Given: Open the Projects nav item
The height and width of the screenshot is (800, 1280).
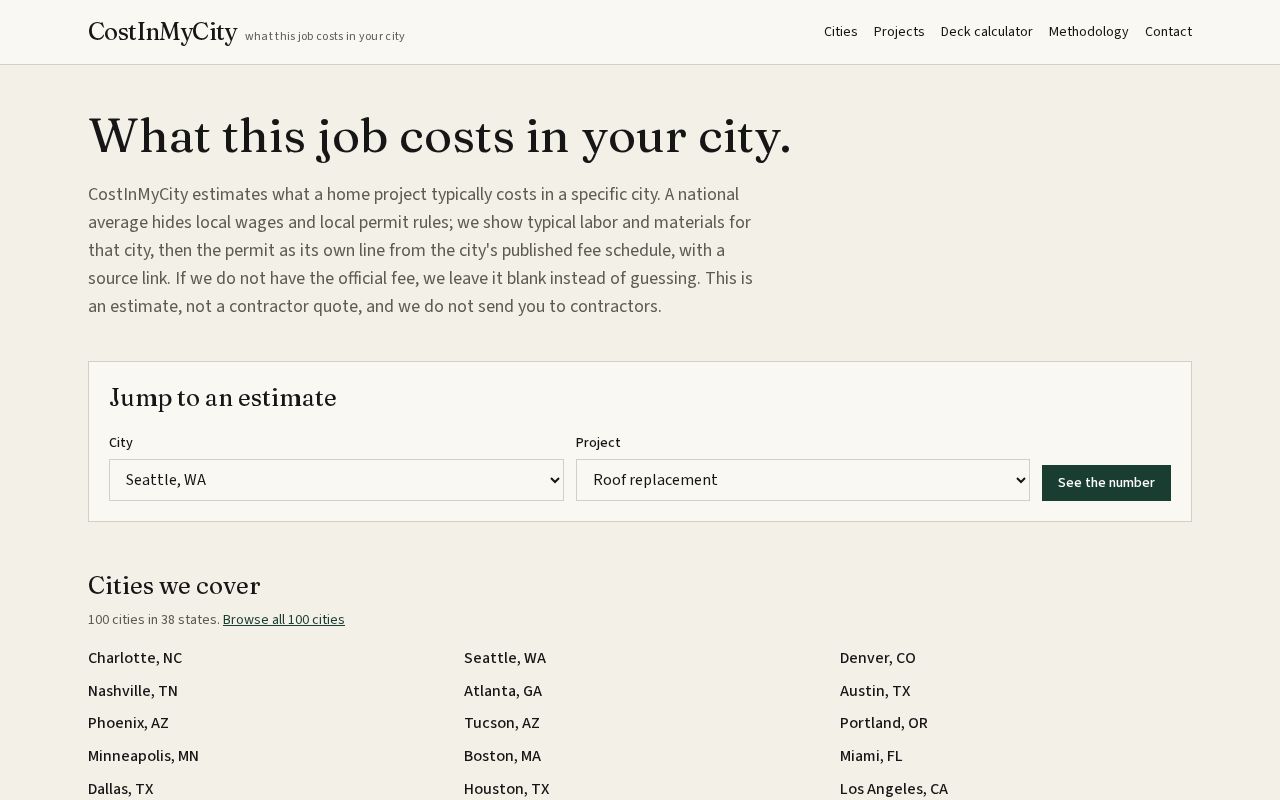Looking at the screenshot, I should coord(899,32).
